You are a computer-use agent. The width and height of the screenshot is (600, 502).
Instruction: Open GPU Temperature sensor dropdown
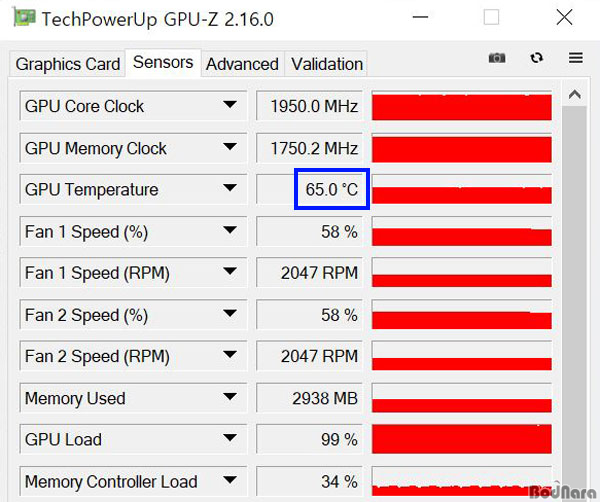[230, 189]
